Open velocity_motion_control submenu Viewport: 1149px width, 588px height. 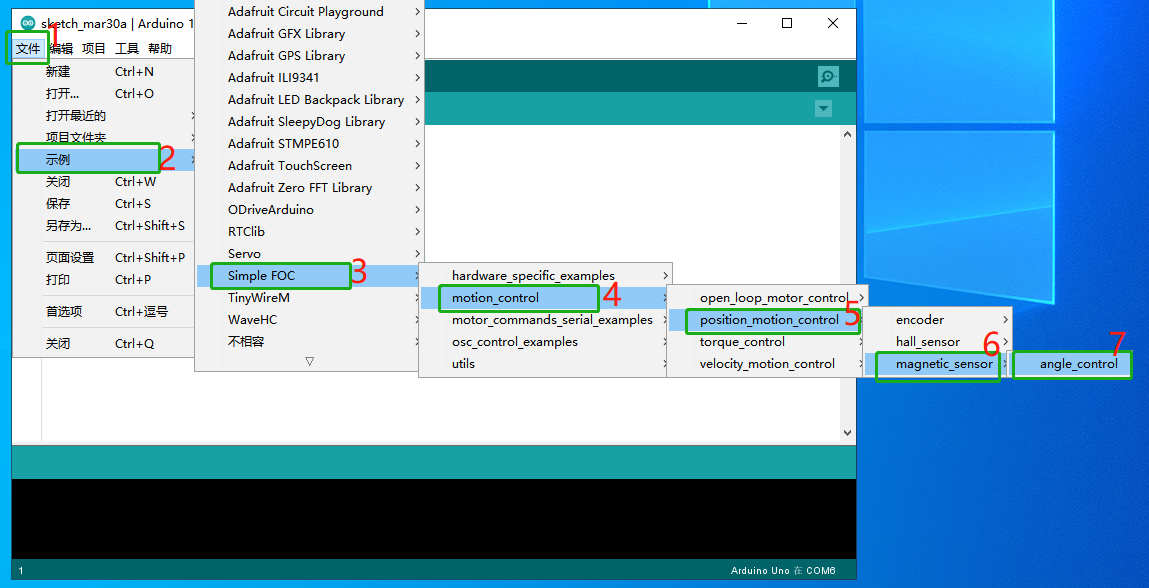(x=767, y=364)
